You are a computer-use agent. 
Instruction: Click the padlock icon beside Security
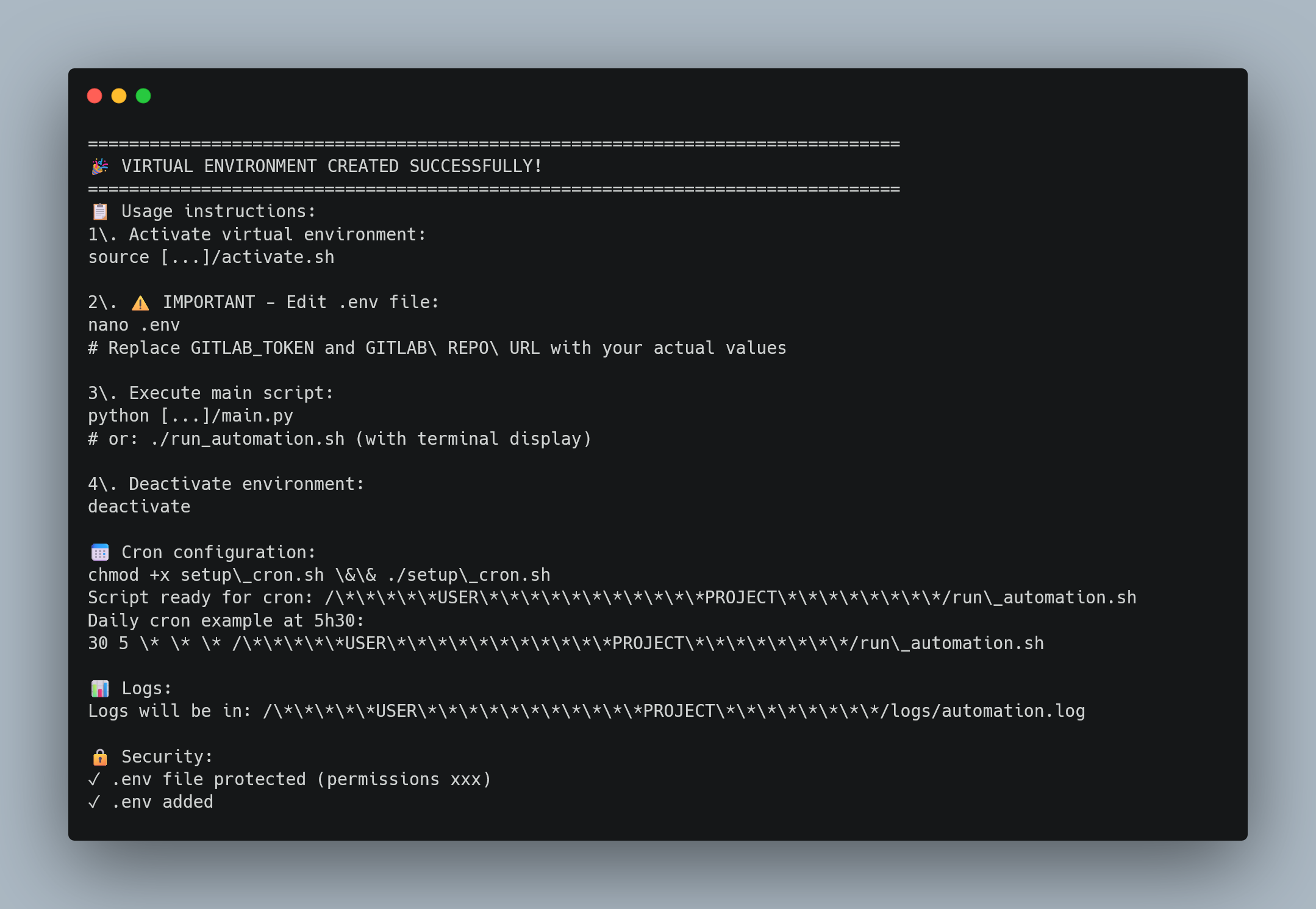[99, 757]
